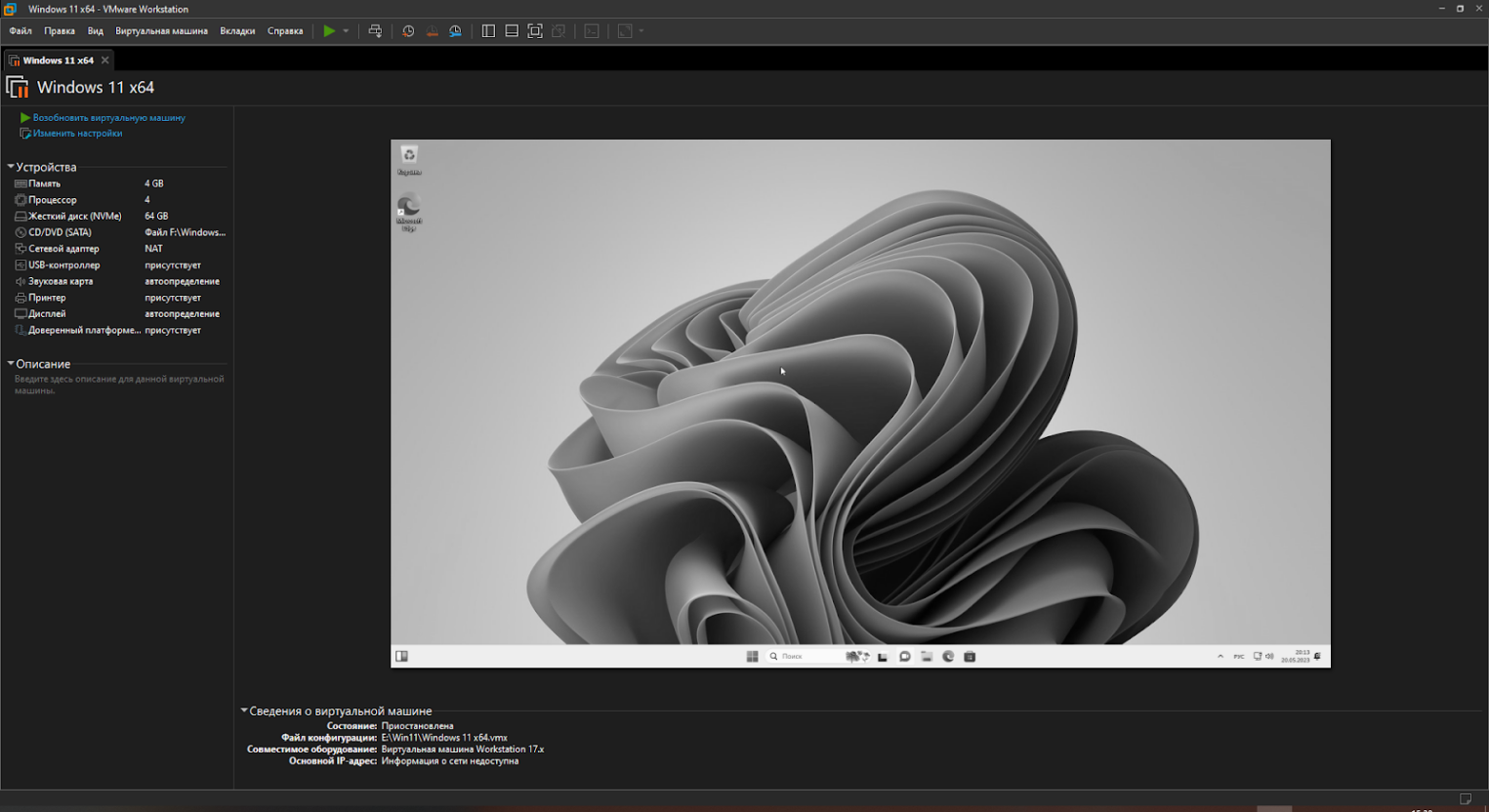Open the Файл menu
The width and height of the screenshot is (1489, 812).
tap(21, 31)
